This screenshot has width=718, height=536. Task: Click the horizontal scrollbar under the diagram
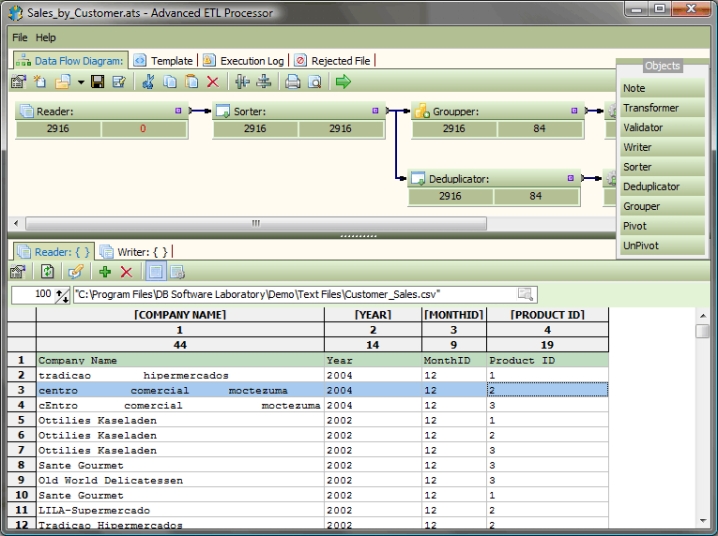(255, 222)
